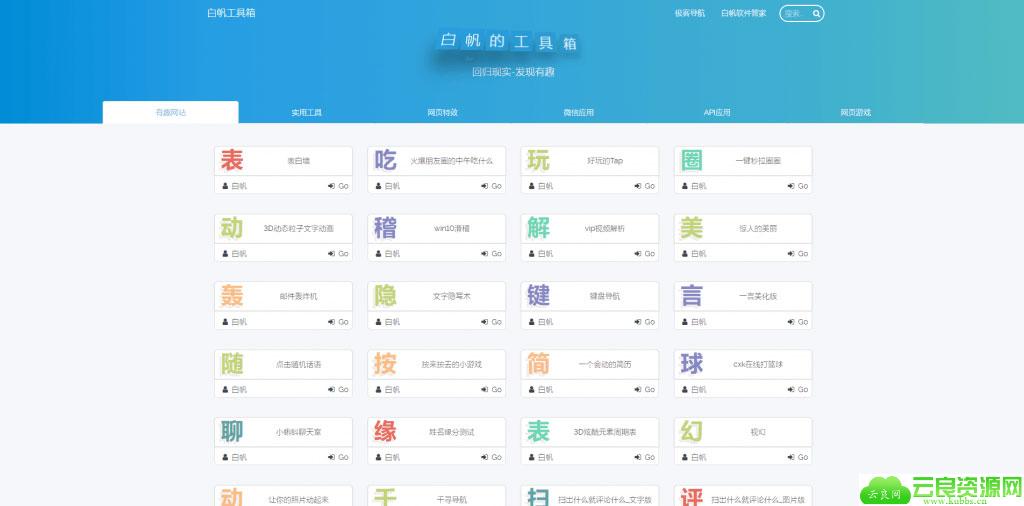
Task: Open the 网页特效 tab
Action: 442,112
